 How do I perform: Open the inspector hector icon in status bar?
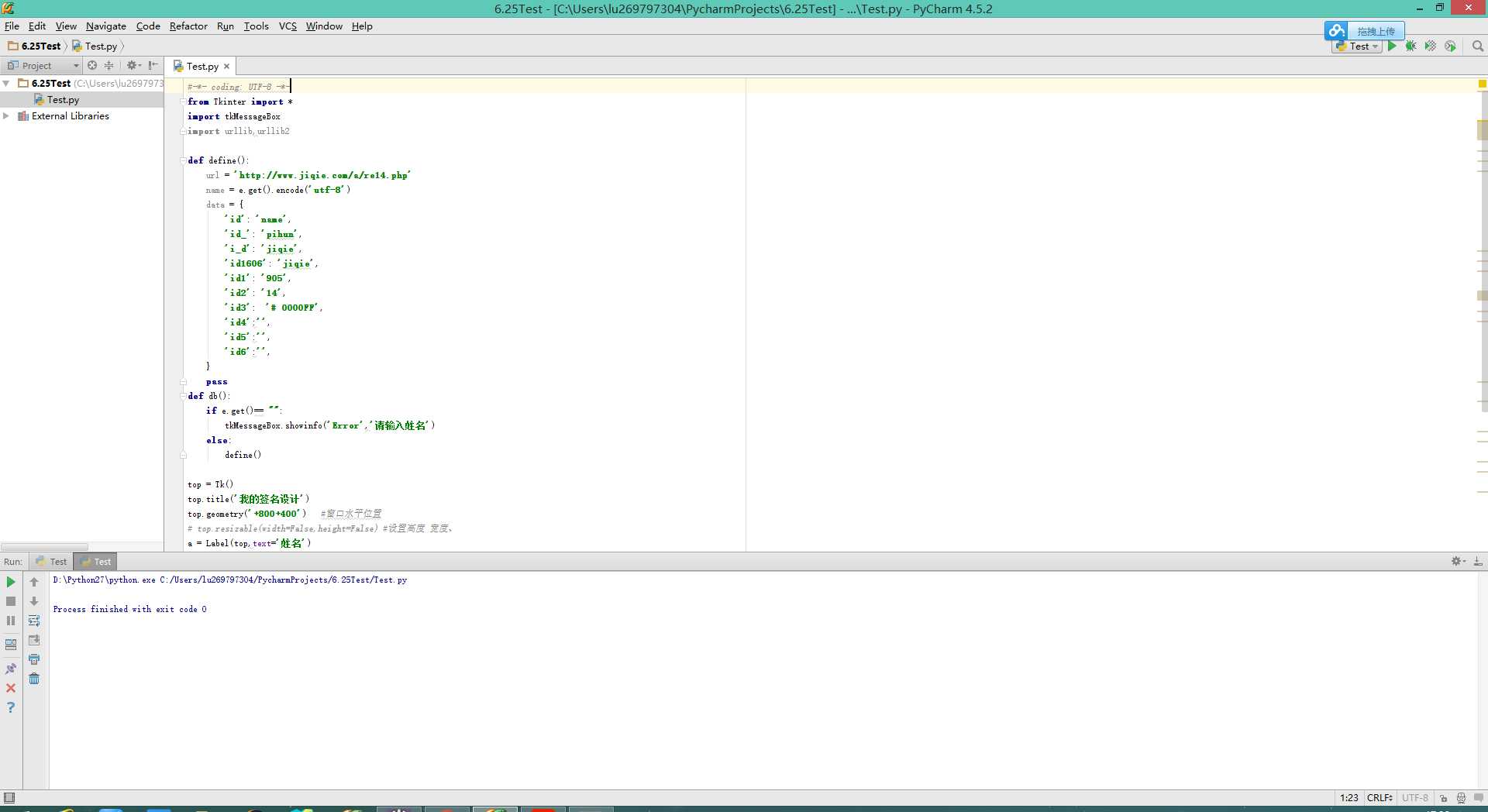coord(1461,797)
